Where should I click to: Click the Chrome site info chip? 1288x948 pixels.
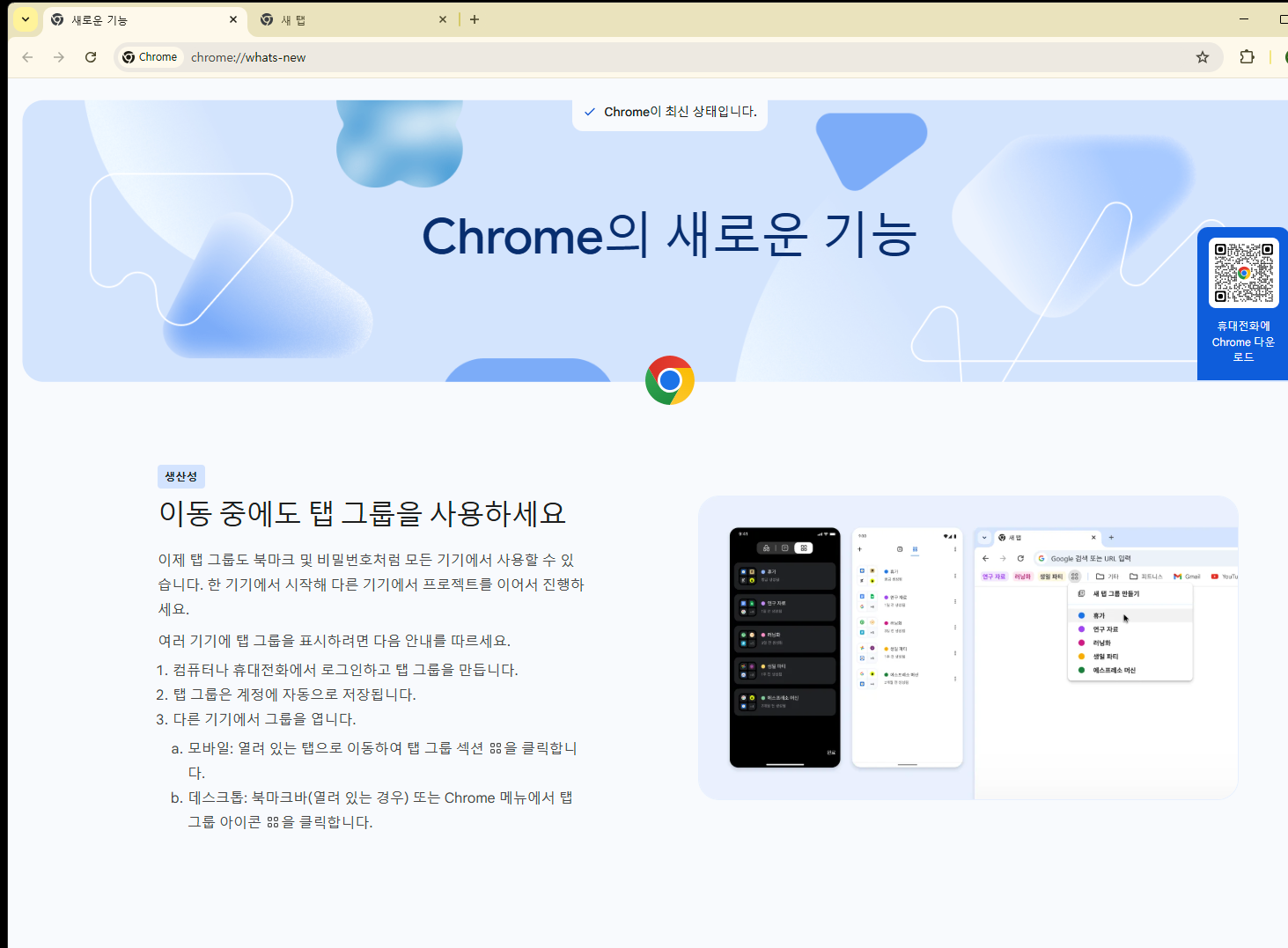[151, 57]
